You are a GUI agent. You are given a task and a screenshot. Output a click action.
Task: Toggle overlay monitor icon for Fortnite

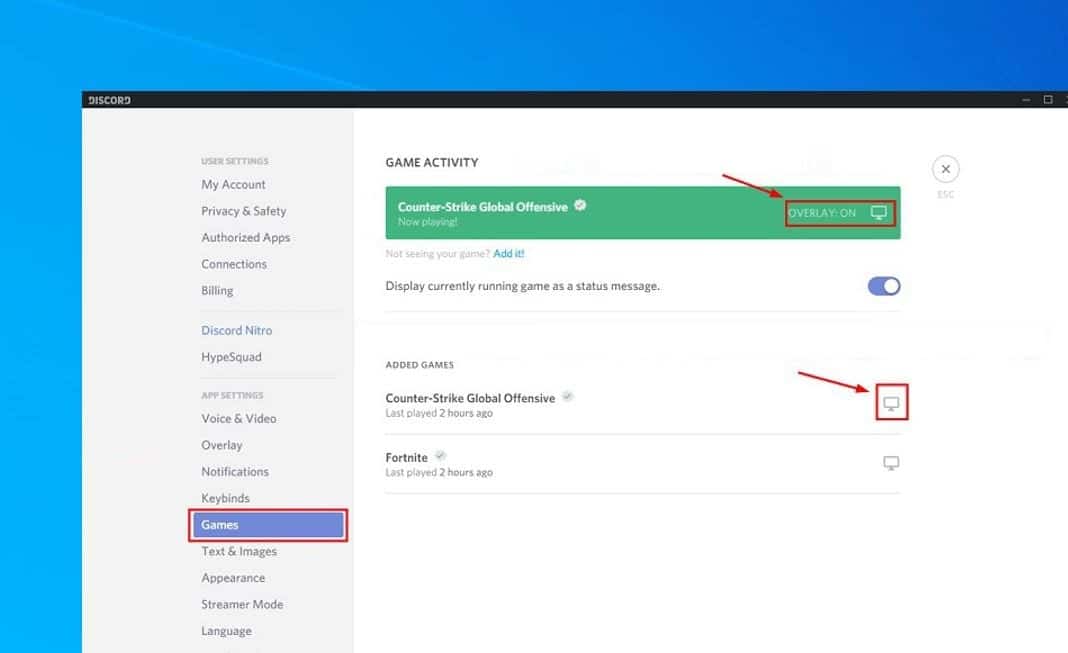pos(891,463)
